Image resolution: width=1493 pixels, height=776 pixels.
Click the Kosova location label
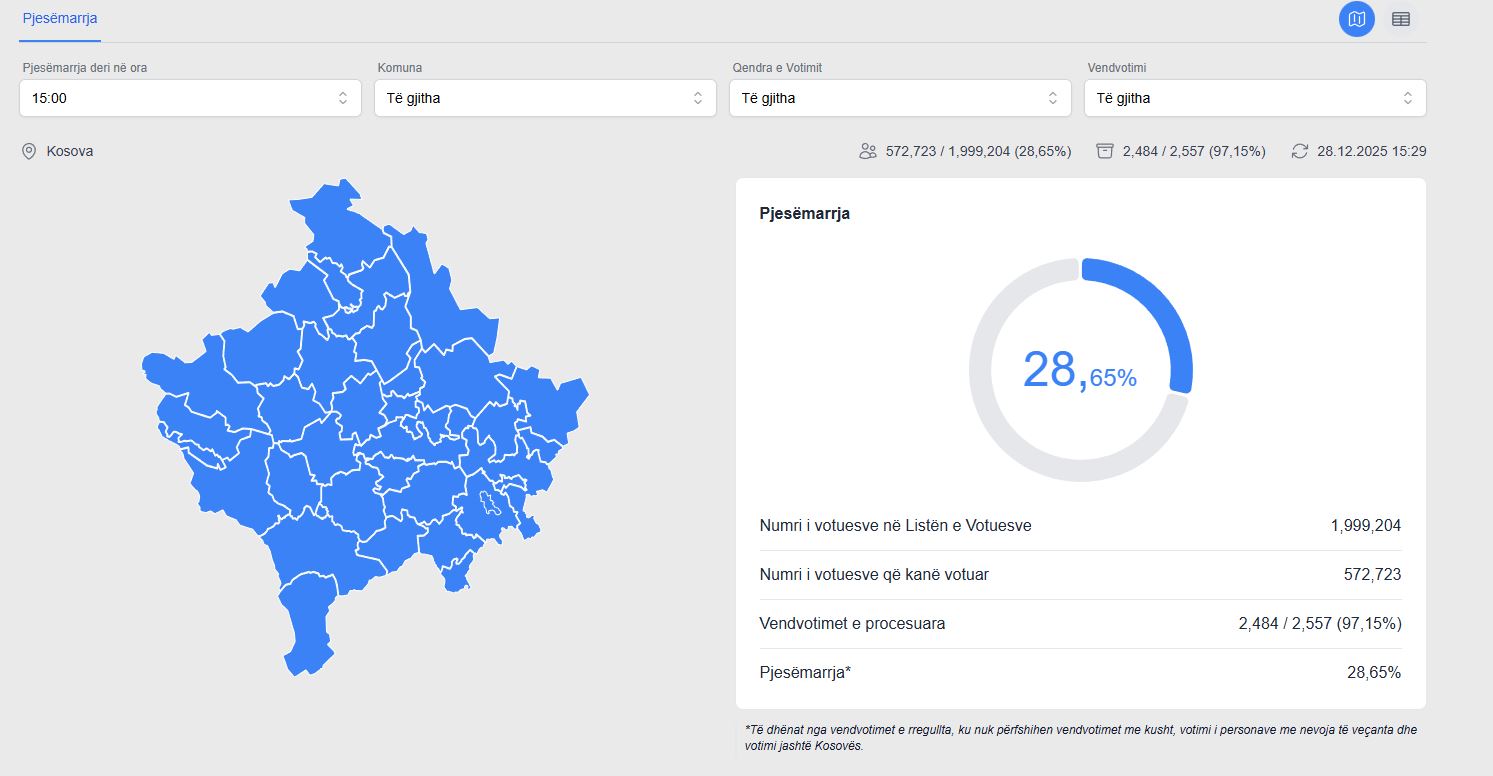(70, 152)
